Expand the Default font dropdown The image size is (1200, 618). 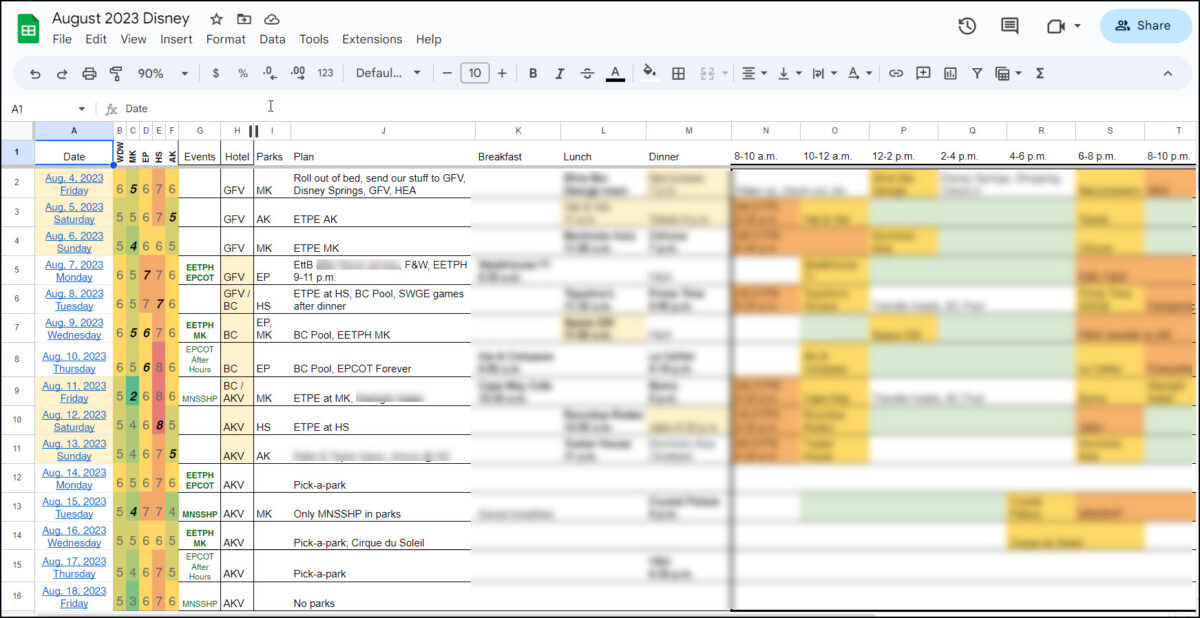click(x=389, y=73)
